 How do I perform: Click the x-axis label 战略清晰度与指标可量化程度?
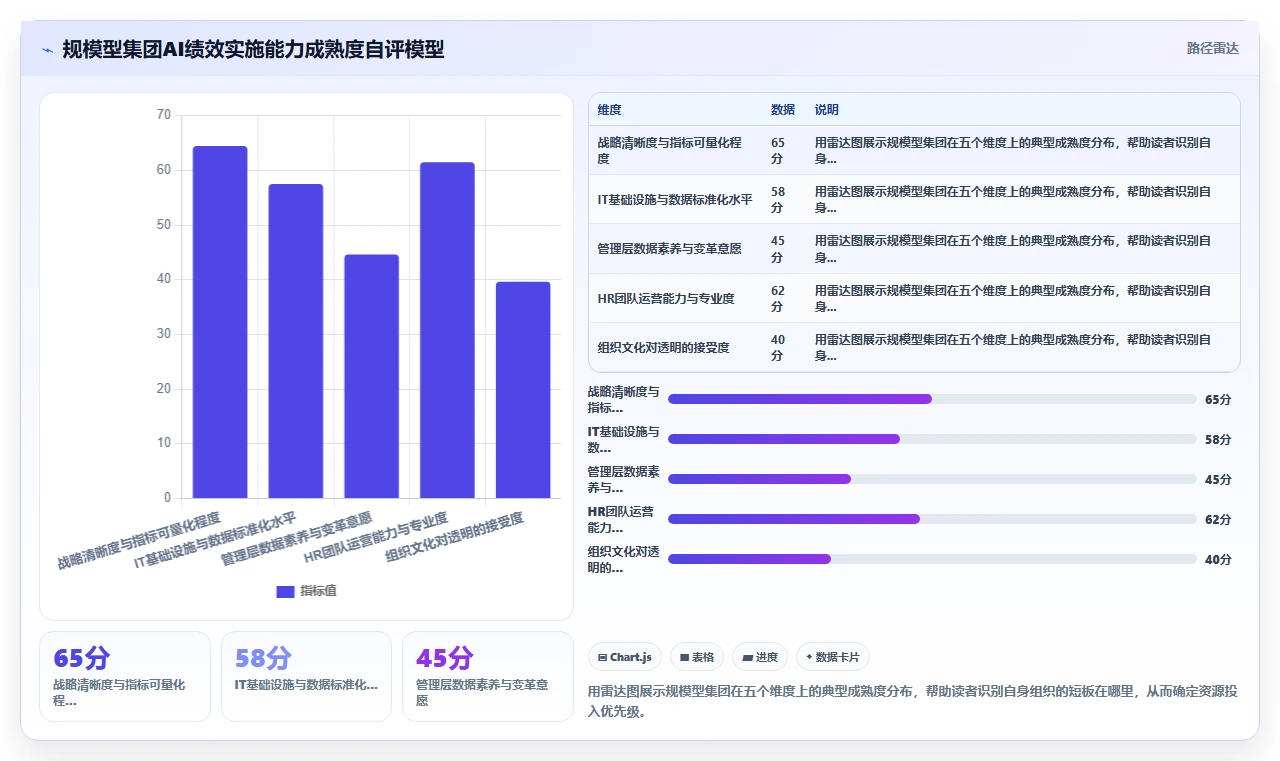tap(138, 540)
